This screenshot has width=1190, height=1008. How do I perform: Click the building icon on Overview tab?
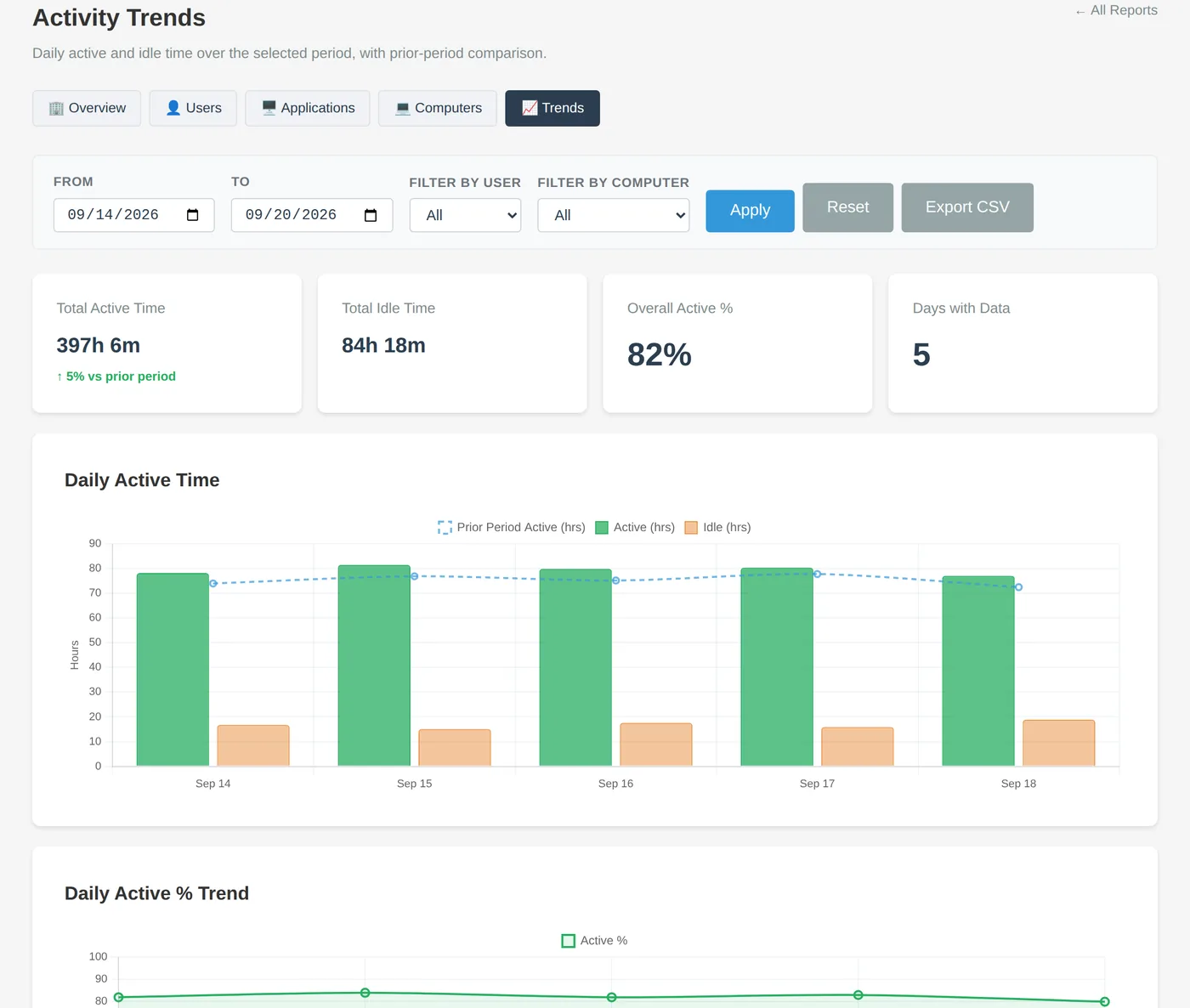coord(56,108)
